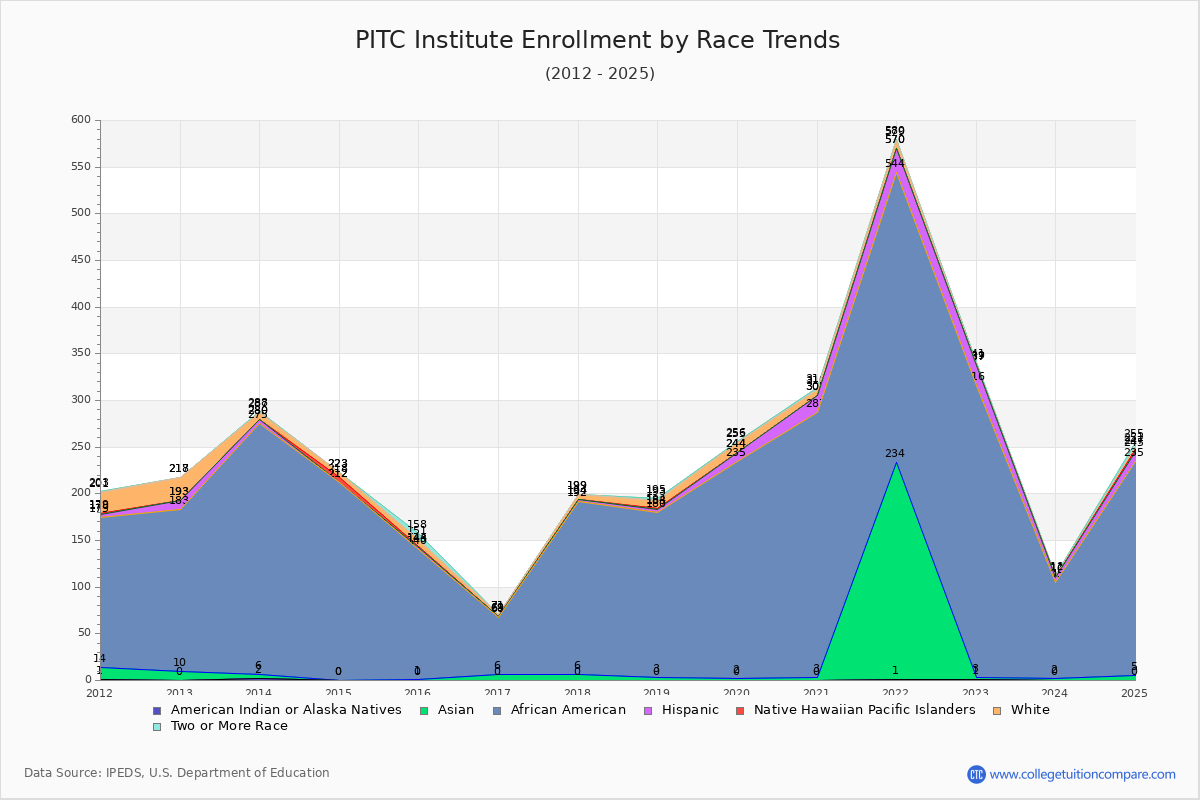Toggle Hispanic series legend item
The width and height of the screenshot is (1200, 800).
[682, 710]
